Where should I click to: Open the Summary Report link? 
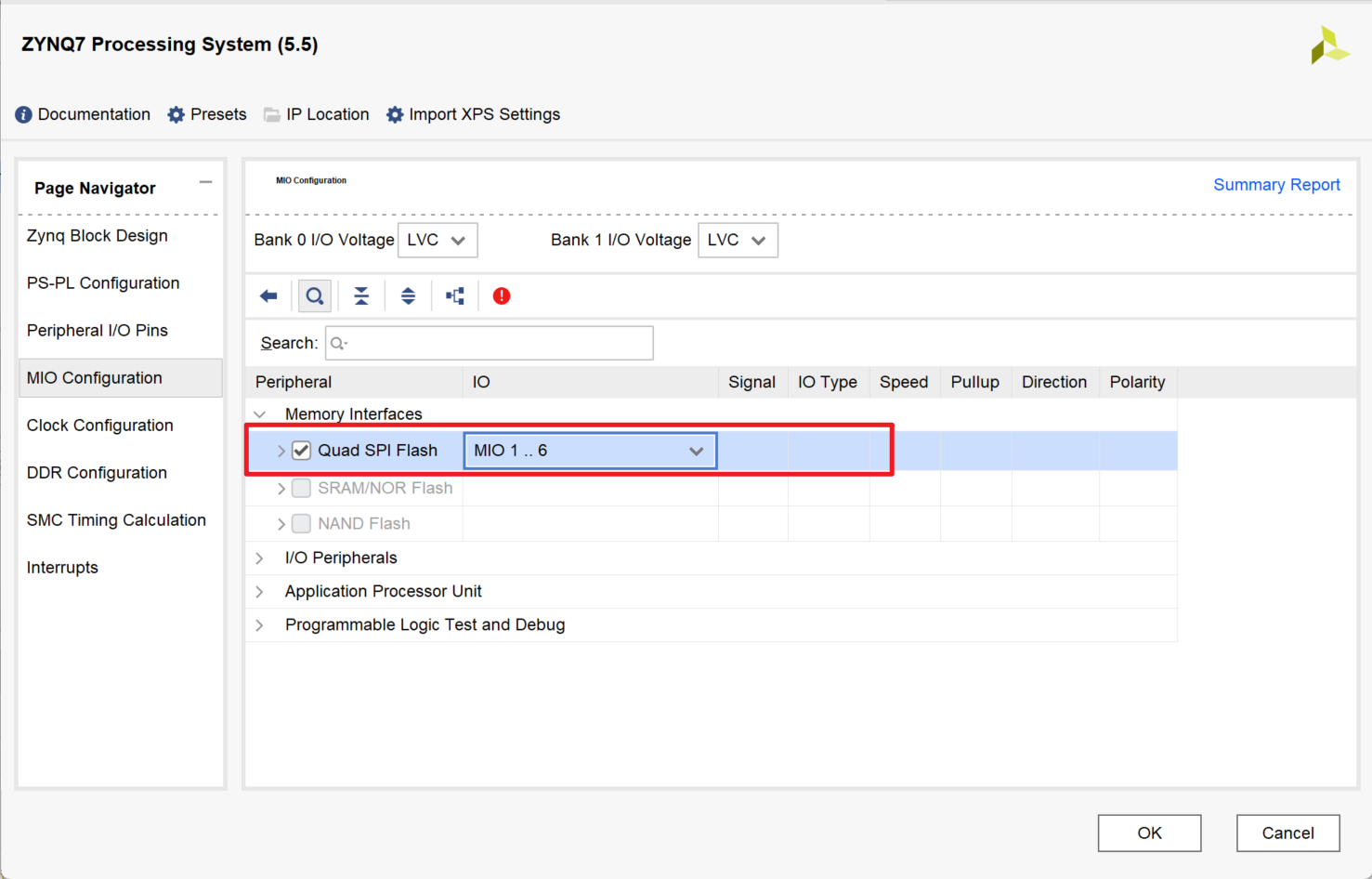[1276, 185]
